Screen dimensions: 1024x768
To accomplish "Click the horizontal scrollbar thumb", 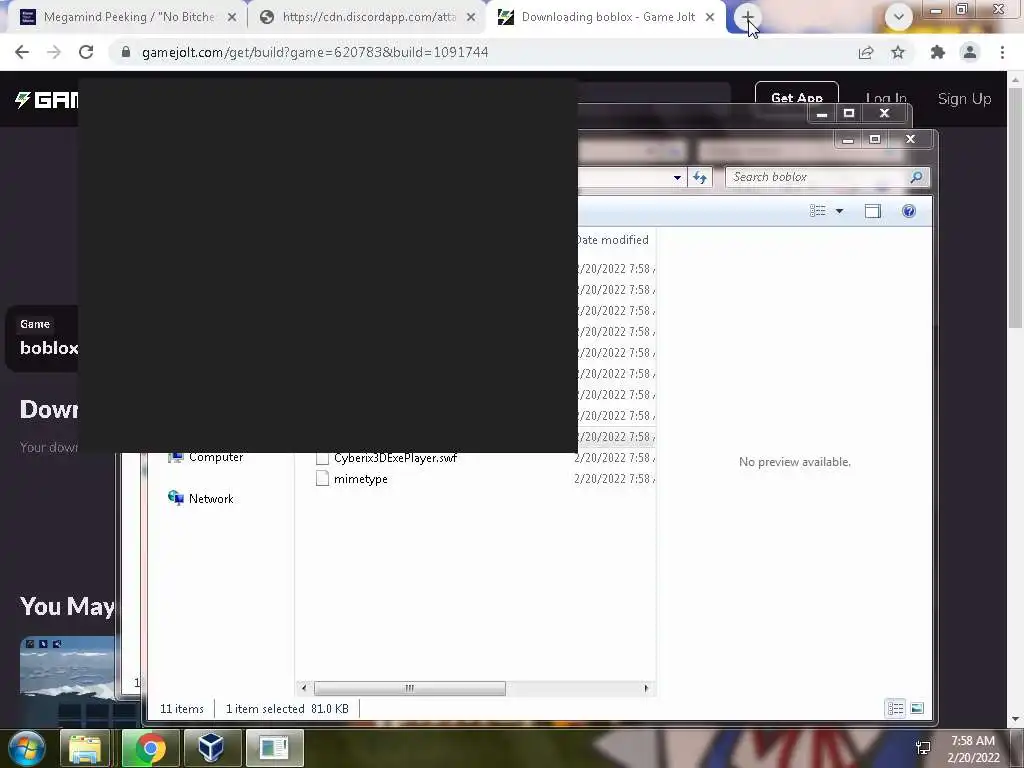I will tap(409, 688).
